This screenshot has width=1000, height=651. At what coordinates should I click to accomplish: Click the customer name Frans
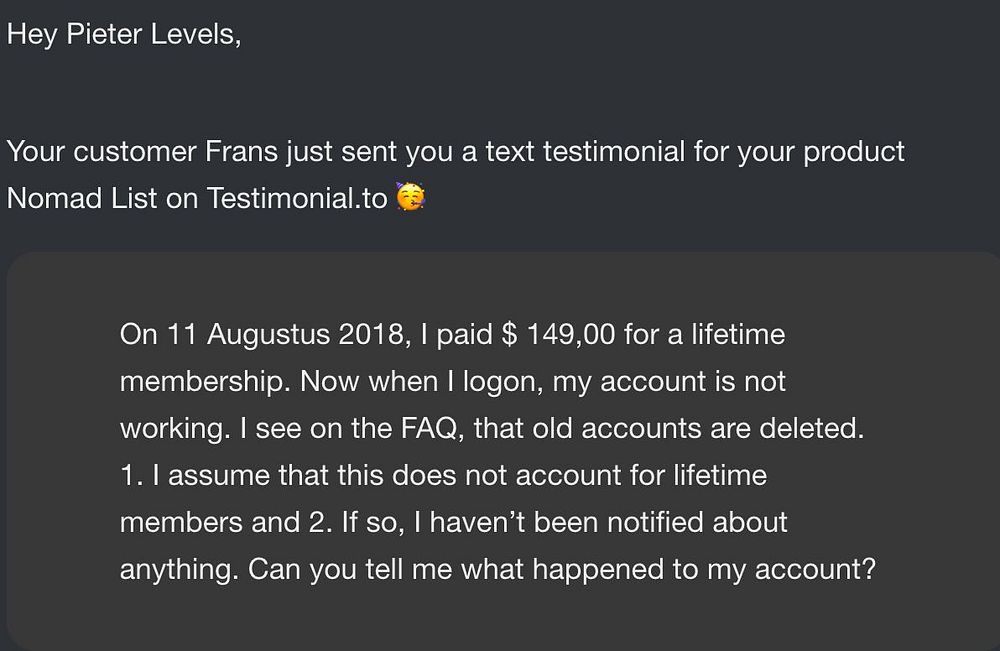coord(241,152)
